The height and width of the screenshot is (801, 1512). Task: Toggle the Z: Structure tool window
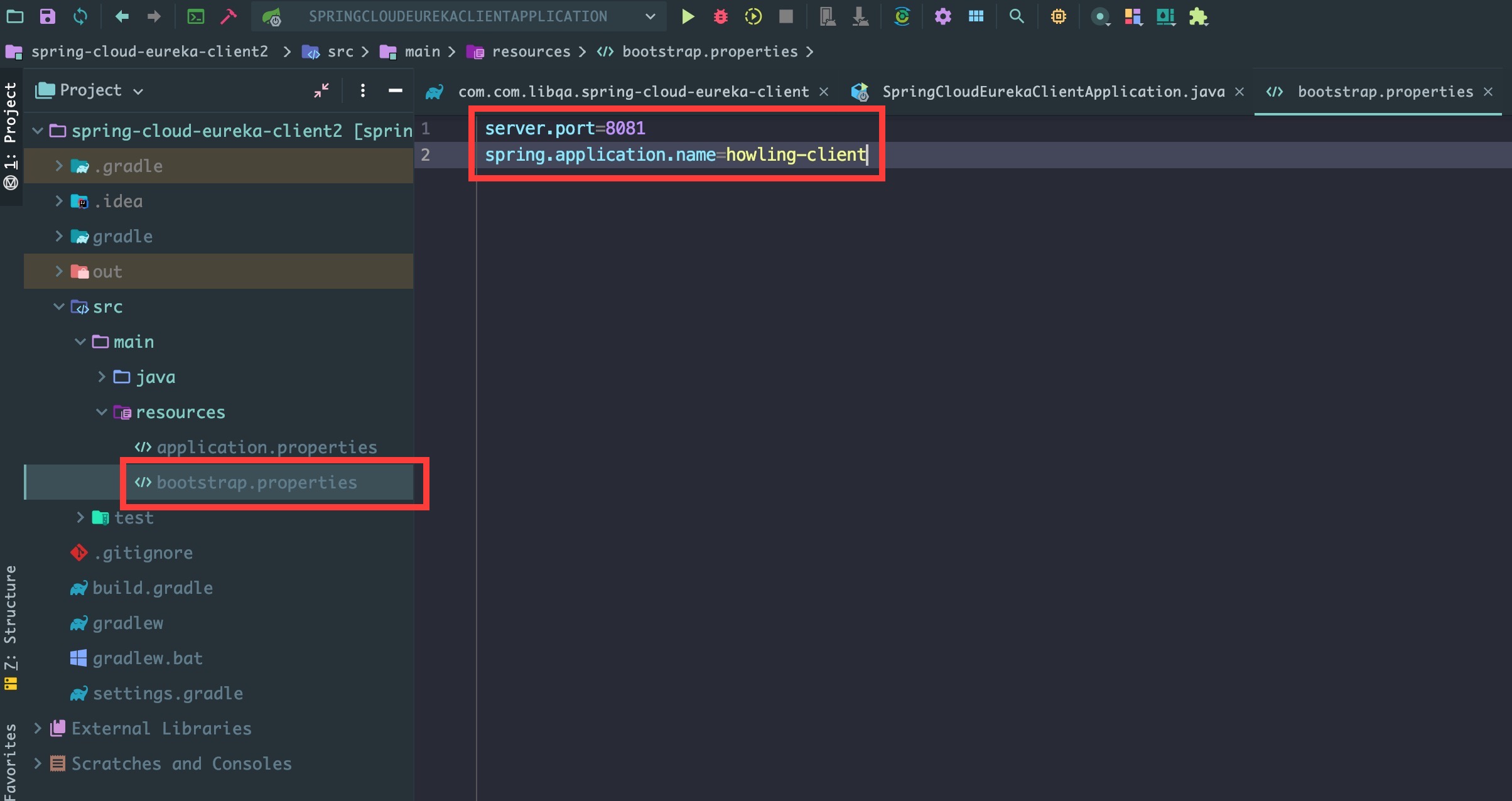click(x=10, y=627)
